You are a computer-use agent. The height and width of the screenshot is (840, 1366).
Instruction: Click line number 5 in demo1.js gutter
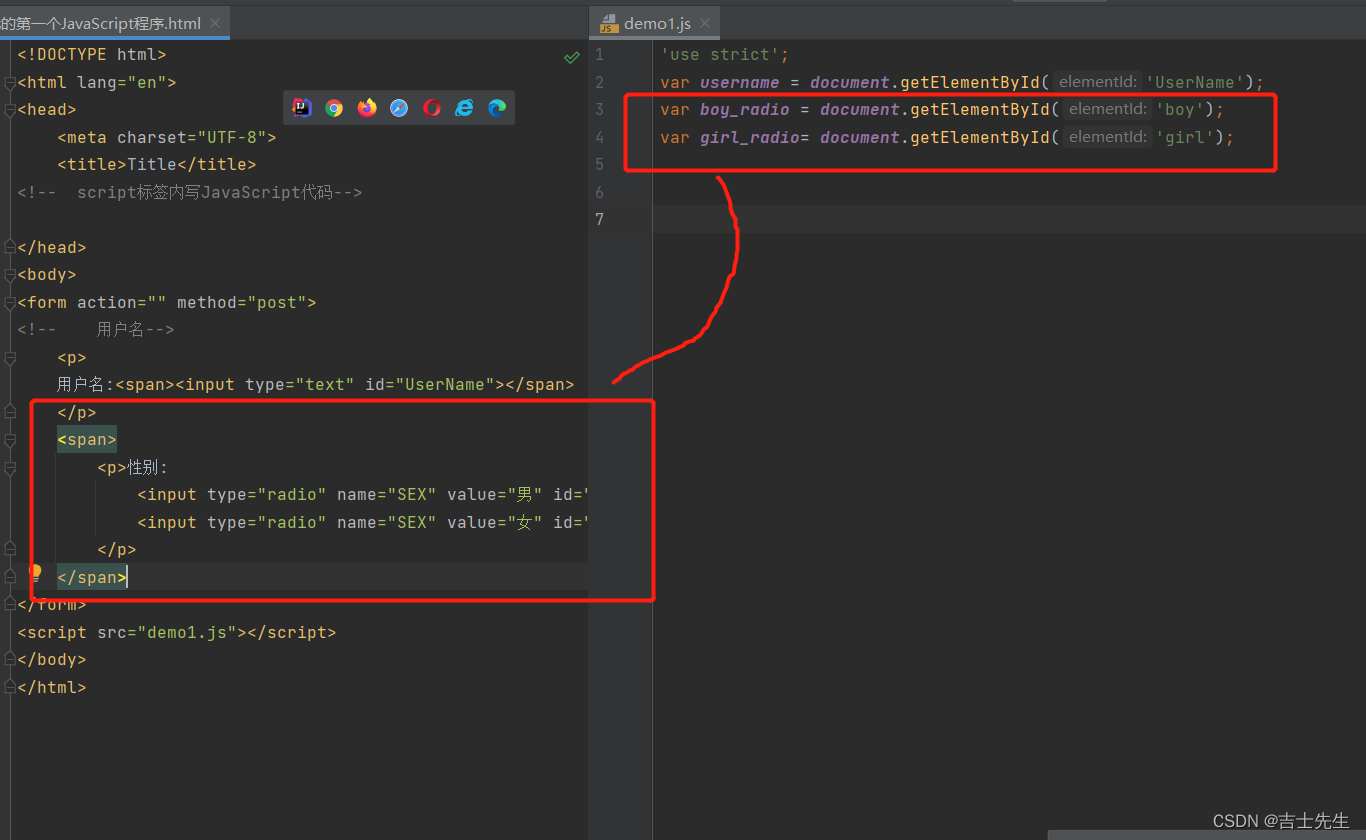[599, 165]
